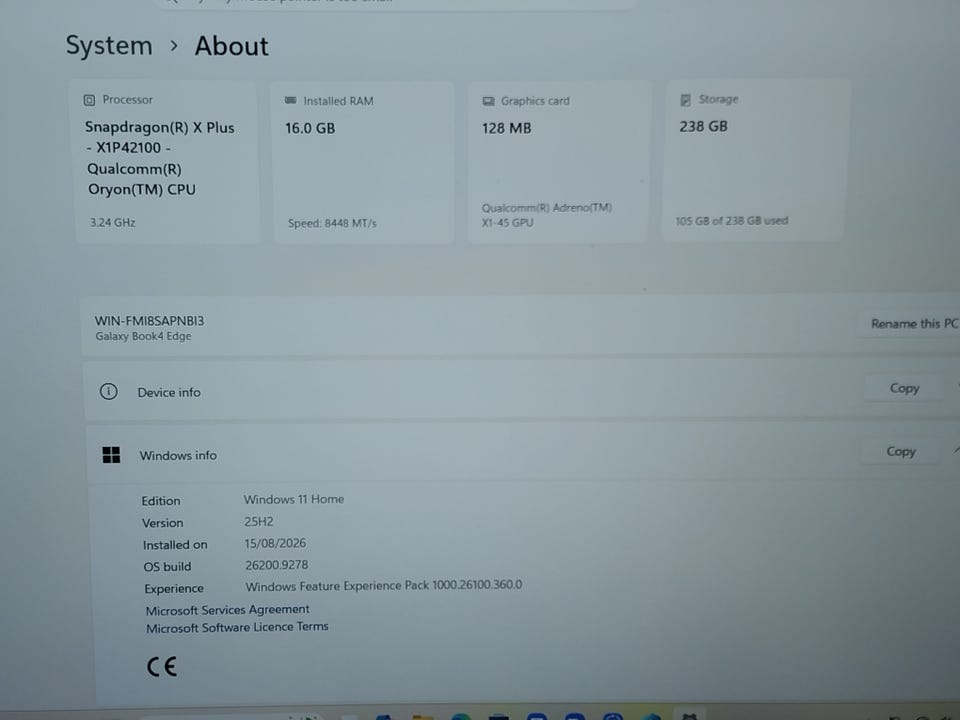Select the Speed: 8448 MT/s text

332,223
